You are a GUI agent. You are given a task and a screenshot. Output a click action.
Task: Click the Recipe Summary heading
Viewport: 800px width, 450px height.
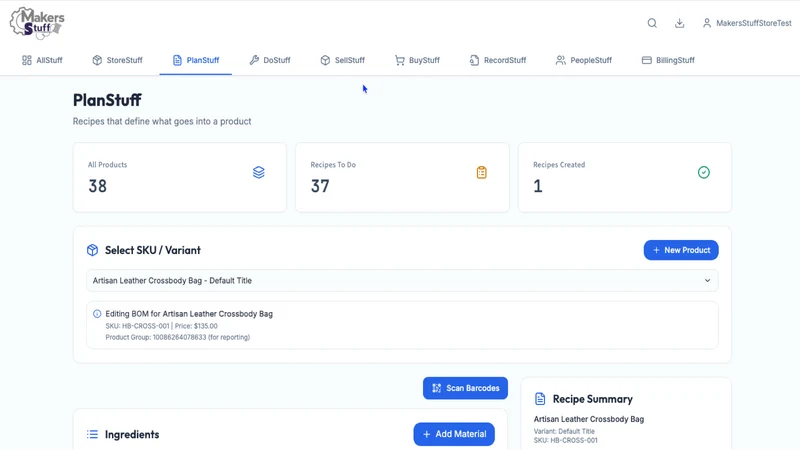tap(592, 399)
